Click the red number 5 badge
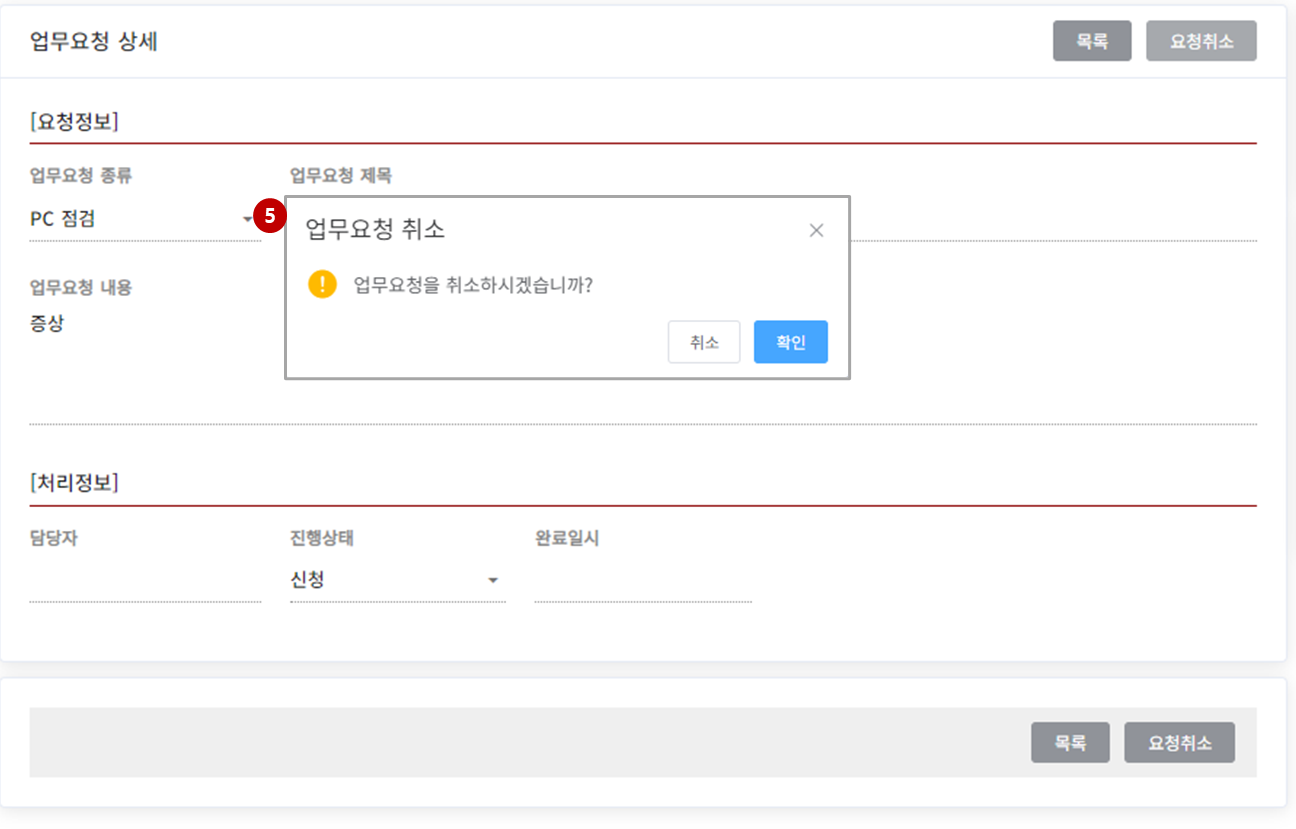Image resolution: width=1296 pixels, height=829 pixels. tap(269, 216)
